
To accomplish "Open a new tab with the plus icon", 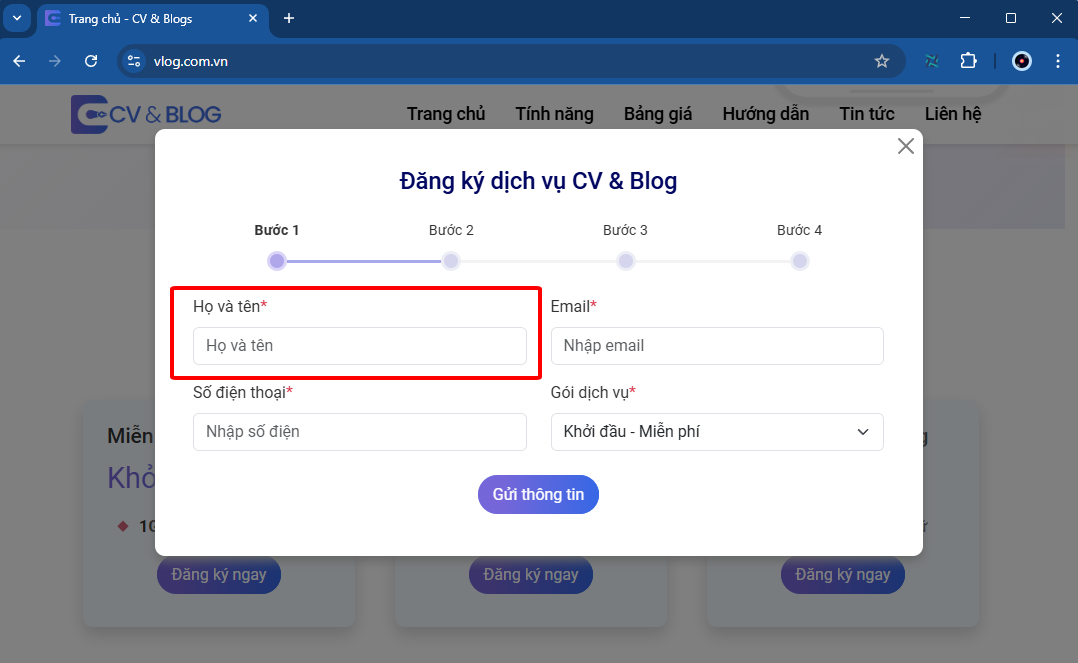I will pyautogui.click(x=289, y=18).
